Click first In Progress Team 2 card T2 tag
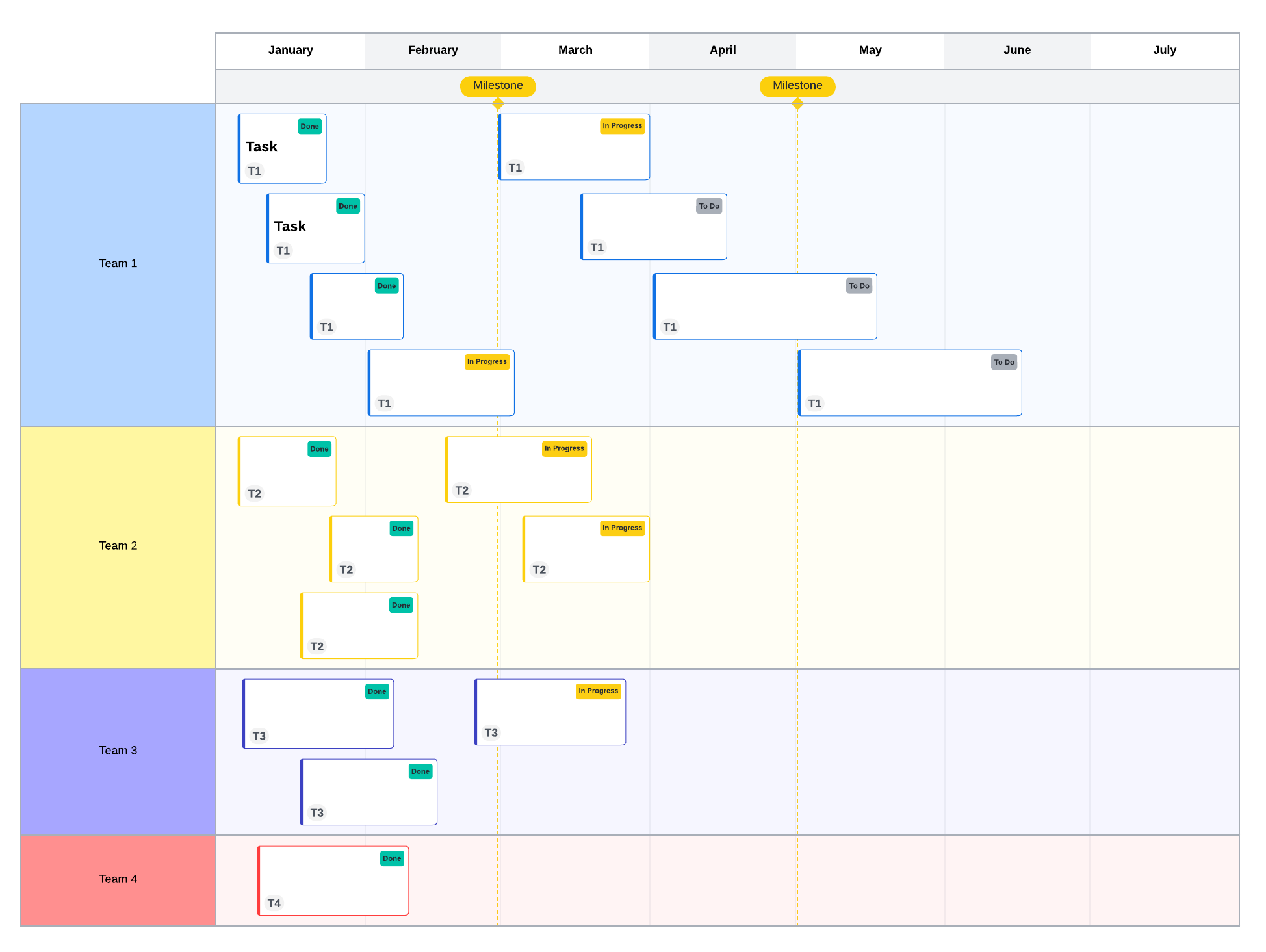Screen dimensions: 1266x952 [462, 490]
